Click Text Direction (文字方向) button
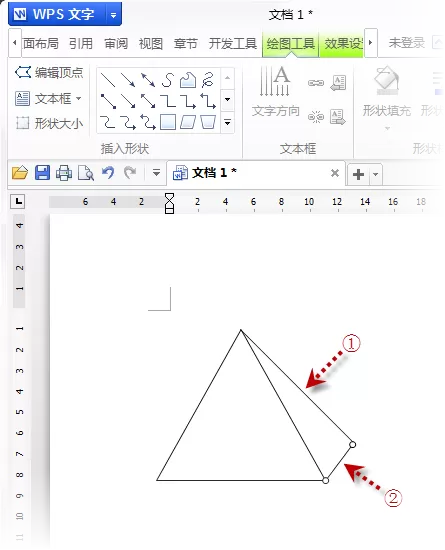Screen dimensions: 445x550 pyautogui.click(x=276, y=91)
